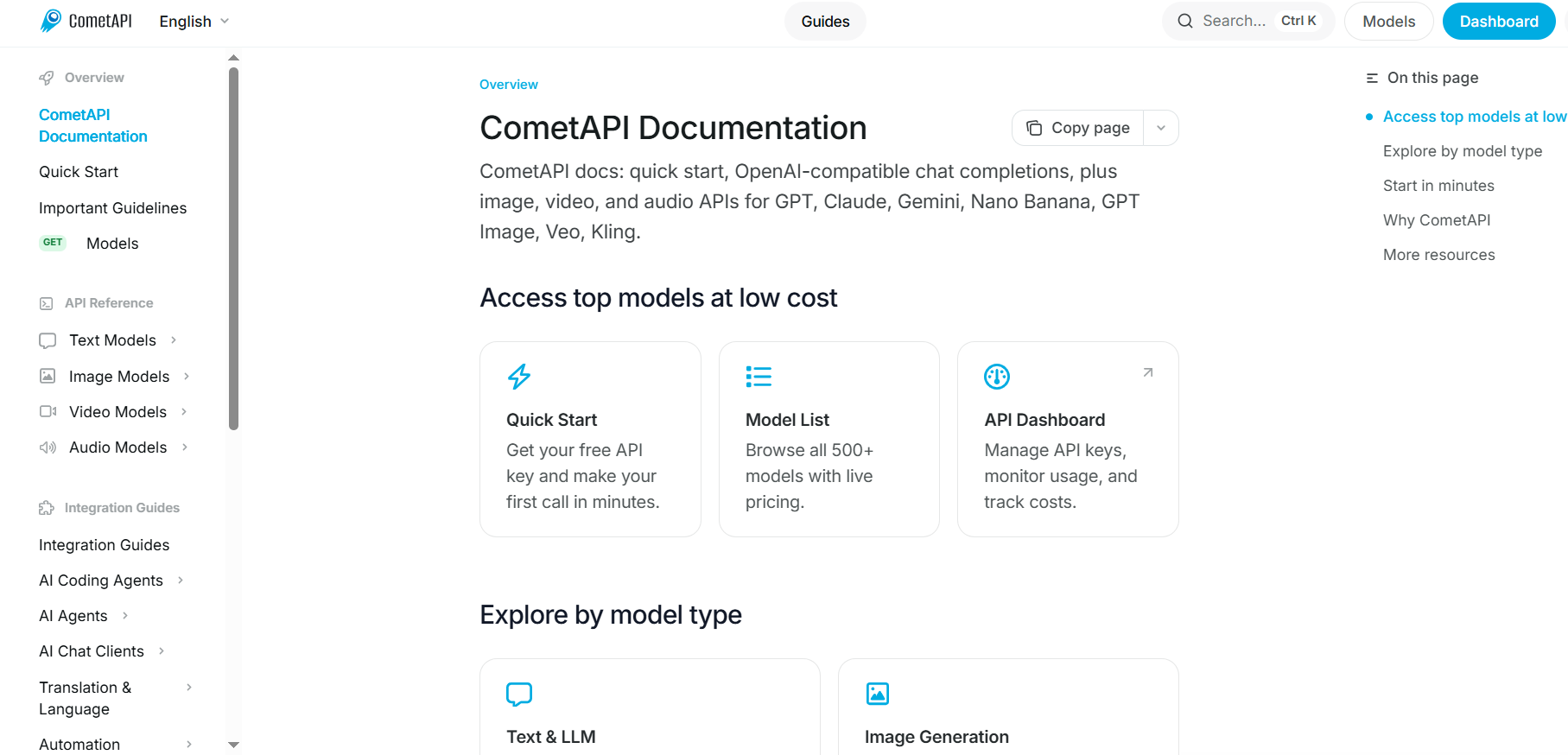Viewport: 1568px width, 755px height.
Task: Click the API Dashboard gauge icon
Action: (x=997, y=377)
